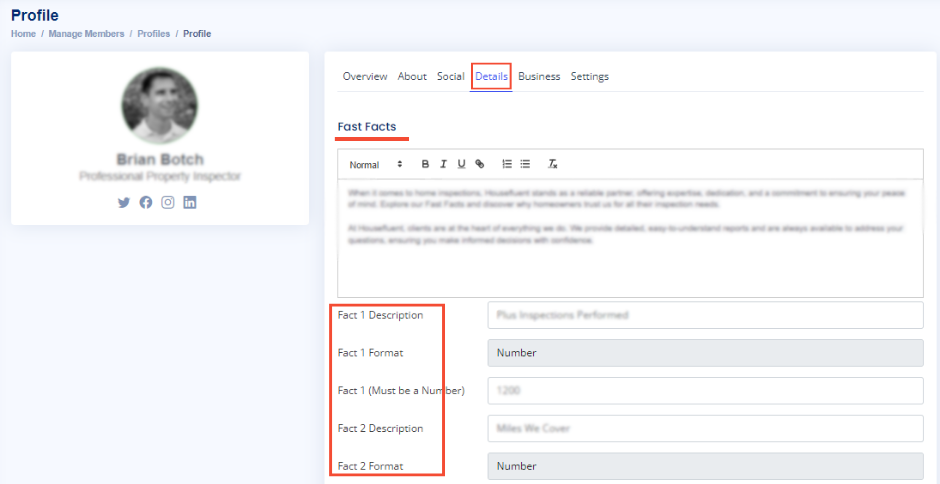
Task: Expand the Normal text style dropdown
Action: [x=376, y=164]
